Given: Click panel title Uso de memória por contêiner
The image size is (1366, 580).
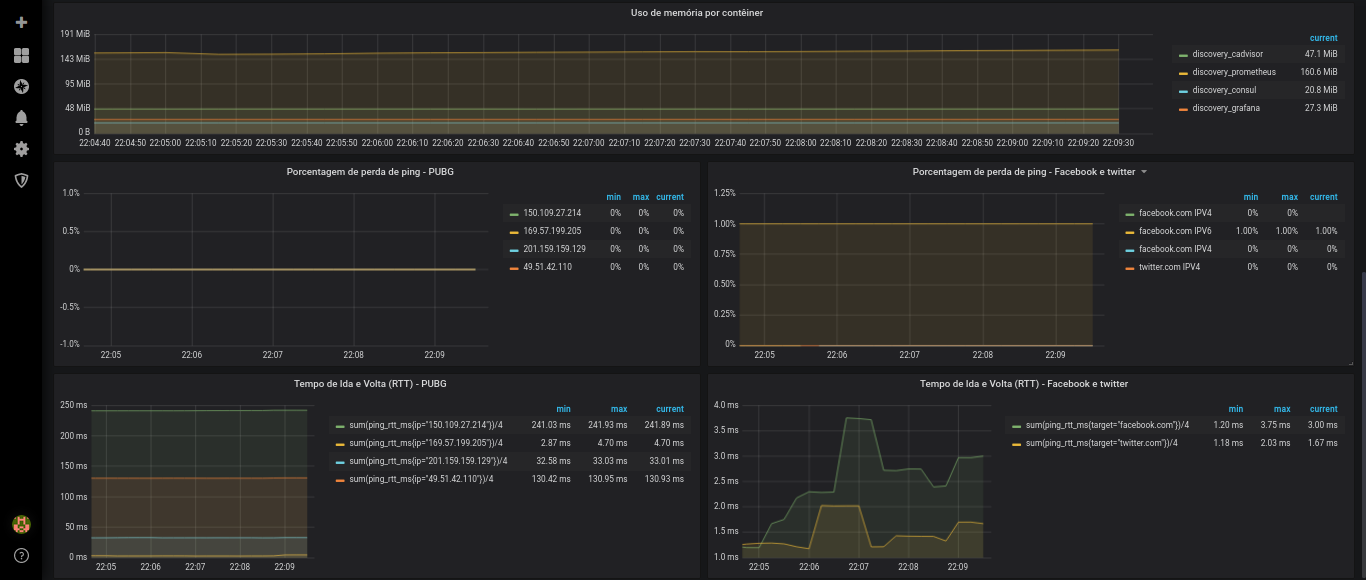Looking at the screenshot, I should tap(697, 13).
